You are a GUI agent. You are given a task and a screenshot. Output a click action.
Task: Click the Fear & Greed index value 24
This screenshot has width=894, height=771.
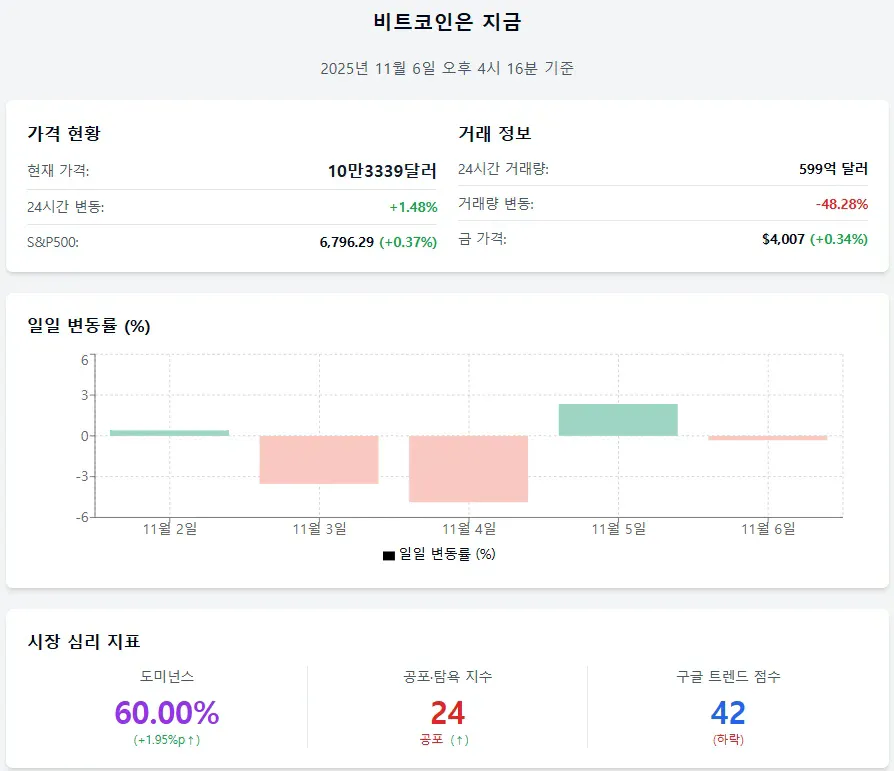coord(447,713)
